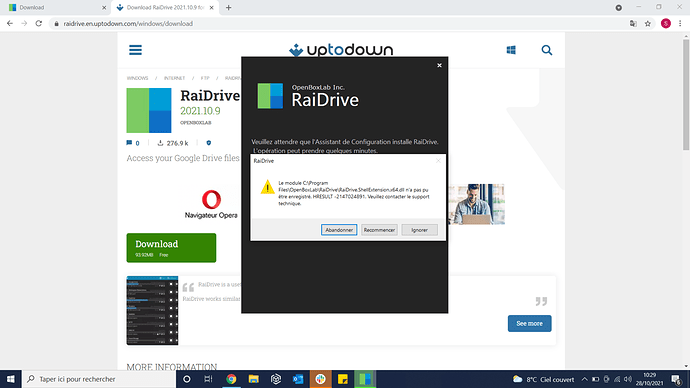Open the taskbar clock and date

point(650,379)
